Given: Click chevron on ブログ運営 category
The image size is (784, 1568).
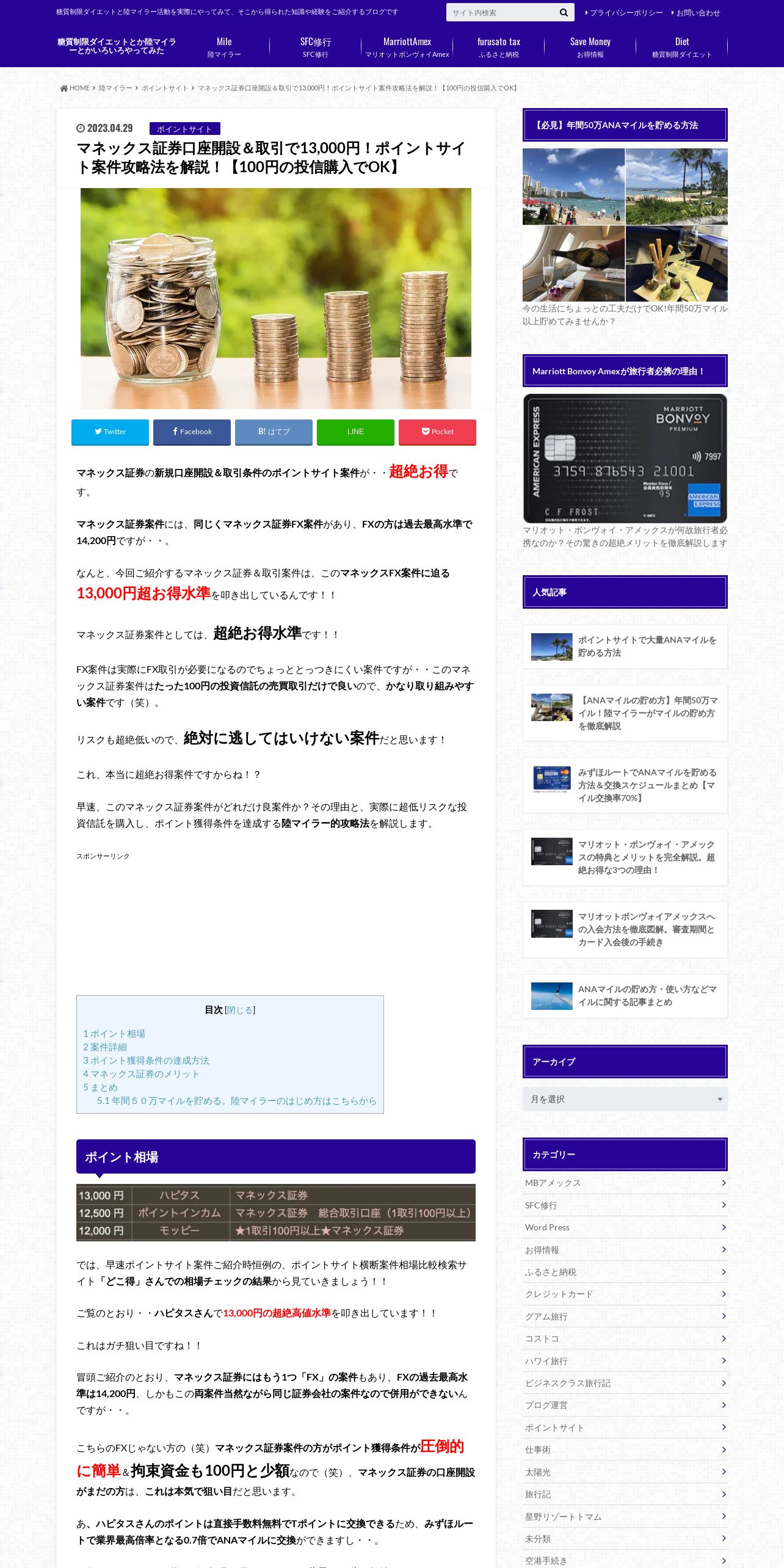Looking at the screenshot, I should click(x=724, y=1405).
